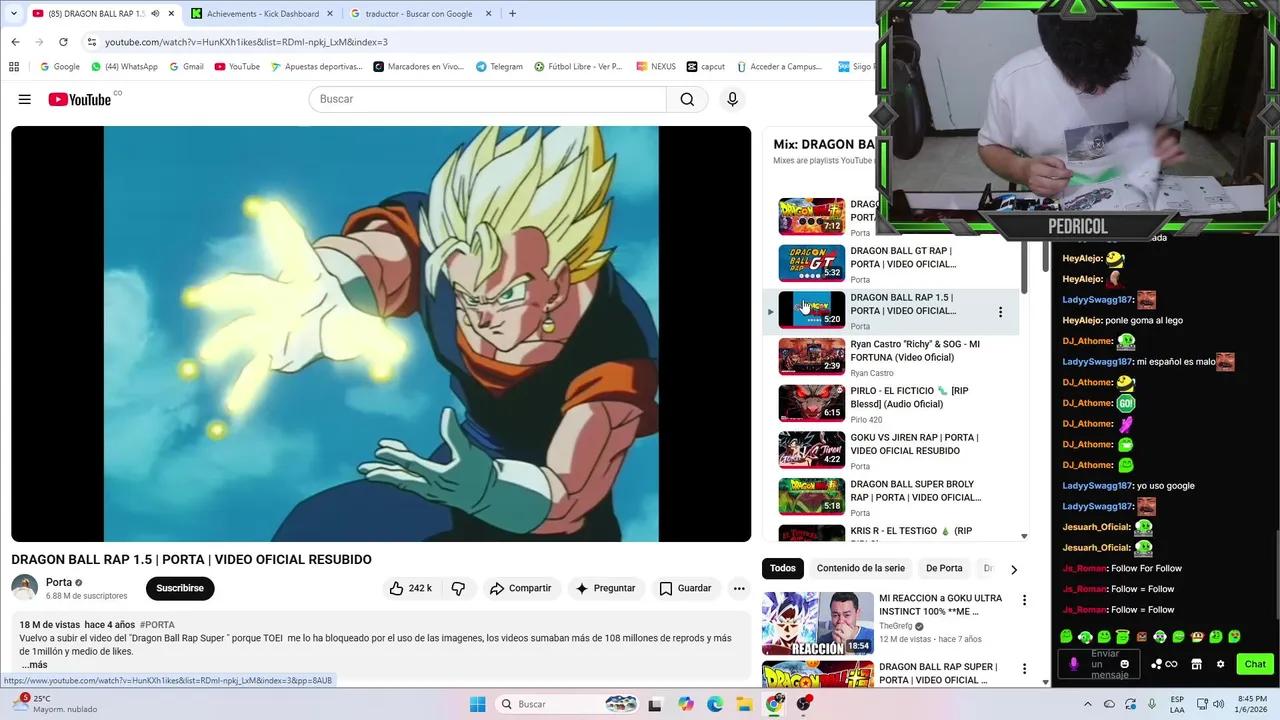Toggle Guardar to save the video
This screenshot has height=720, width=1280.
pos(686,588)
